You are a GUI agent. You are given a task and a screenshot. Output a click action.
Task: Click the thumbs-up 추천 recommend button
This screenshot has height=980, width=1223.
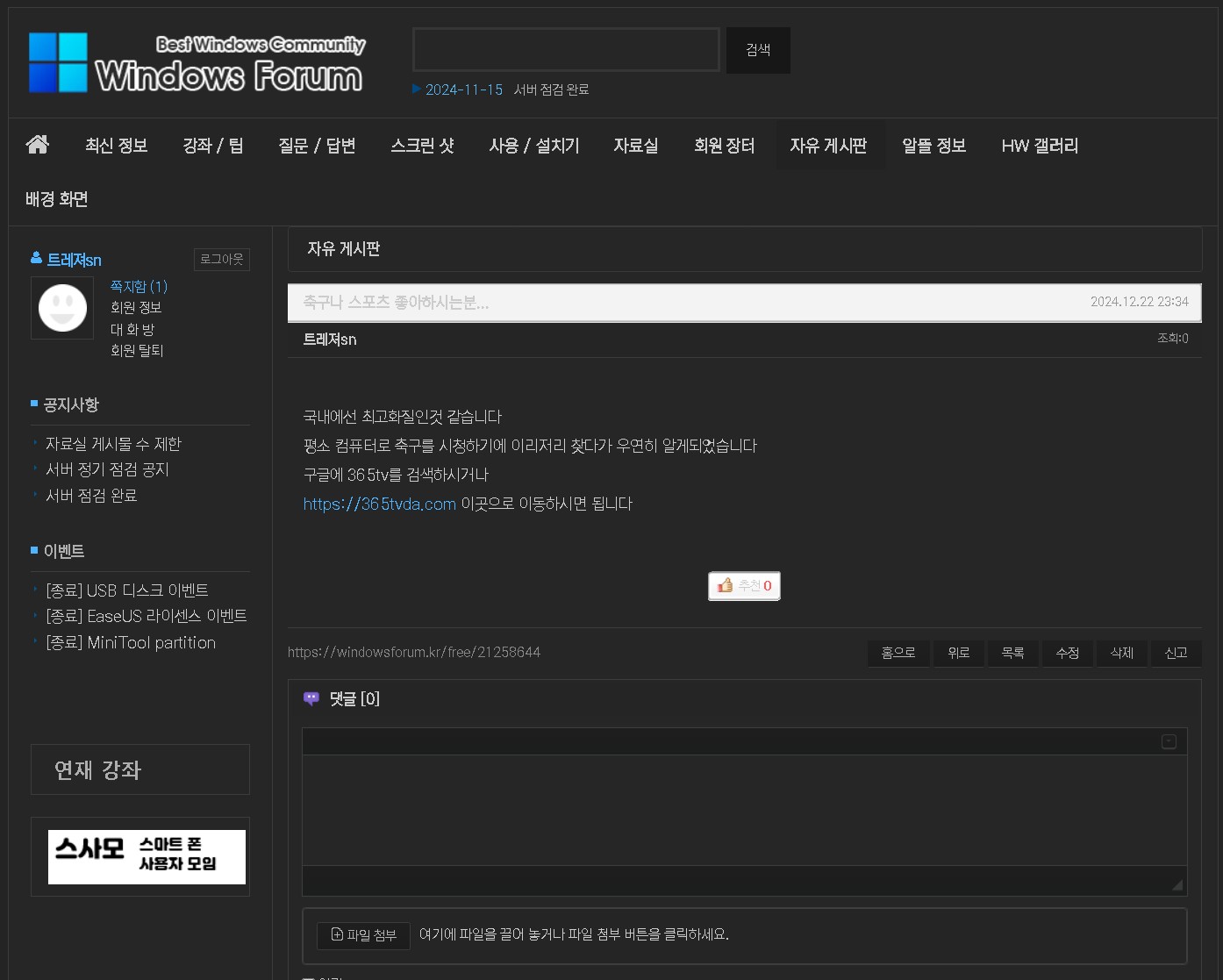pyautogui.click(x=744, y=586)
